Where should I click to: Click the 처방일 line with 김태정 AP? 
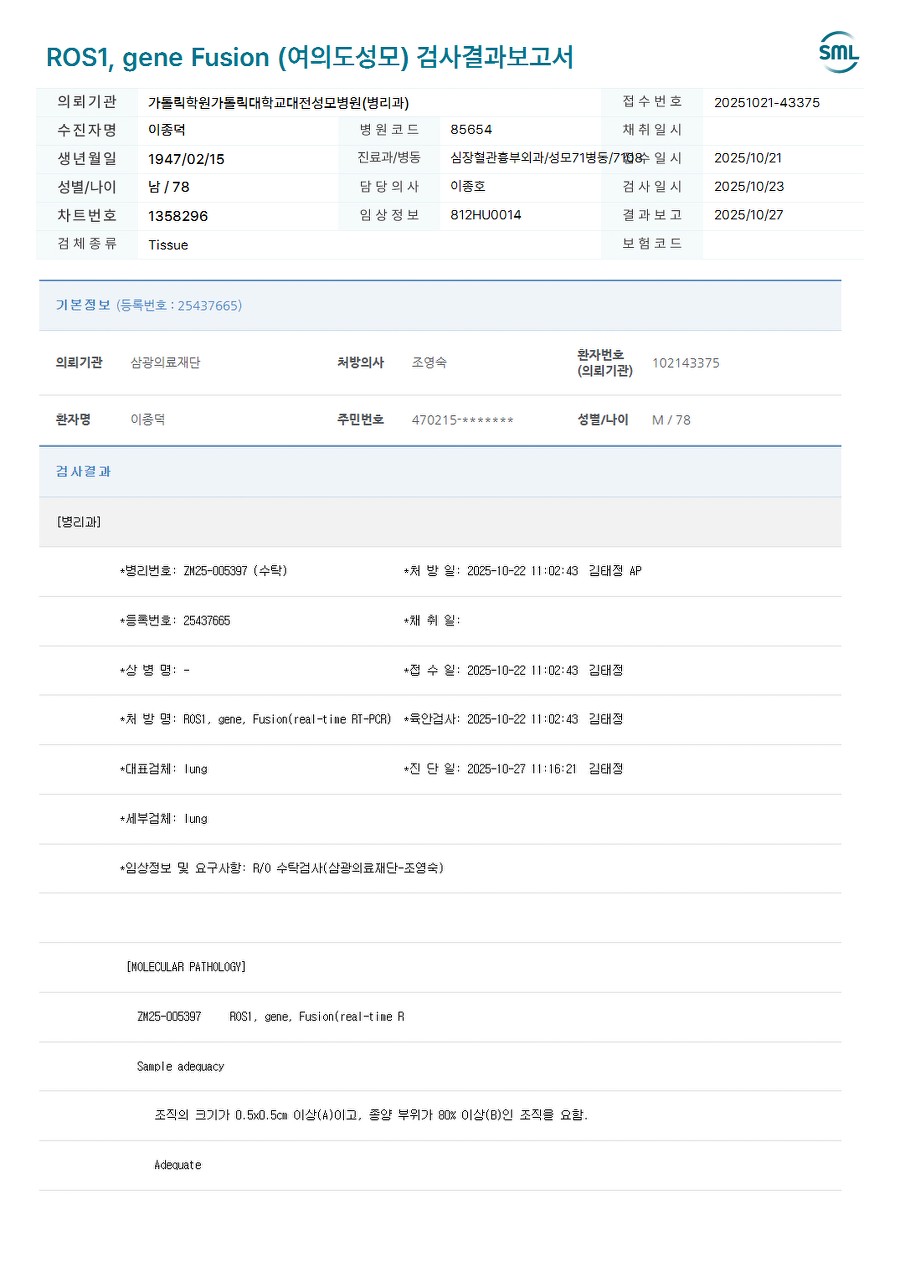(522, 571)
